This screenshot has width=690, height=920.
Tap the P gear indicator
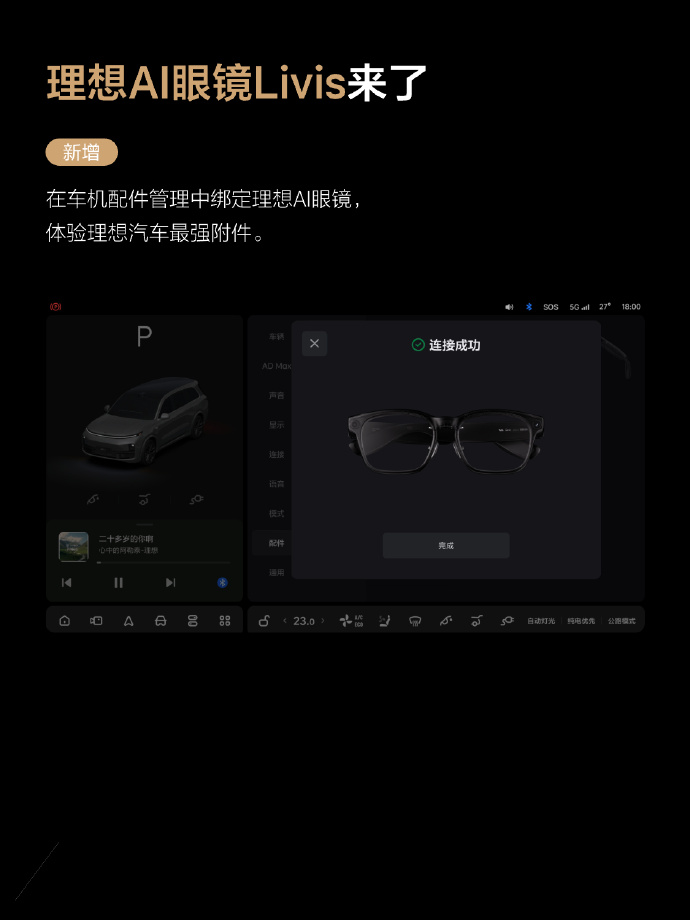144,337
